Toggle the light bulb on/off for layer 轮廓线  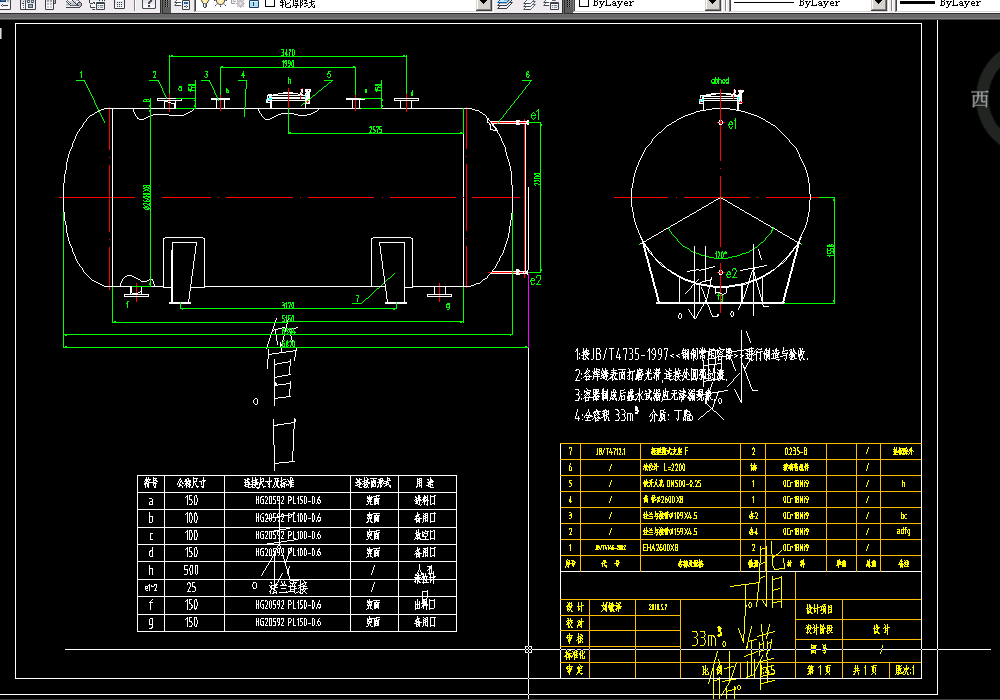pos(205,4)
